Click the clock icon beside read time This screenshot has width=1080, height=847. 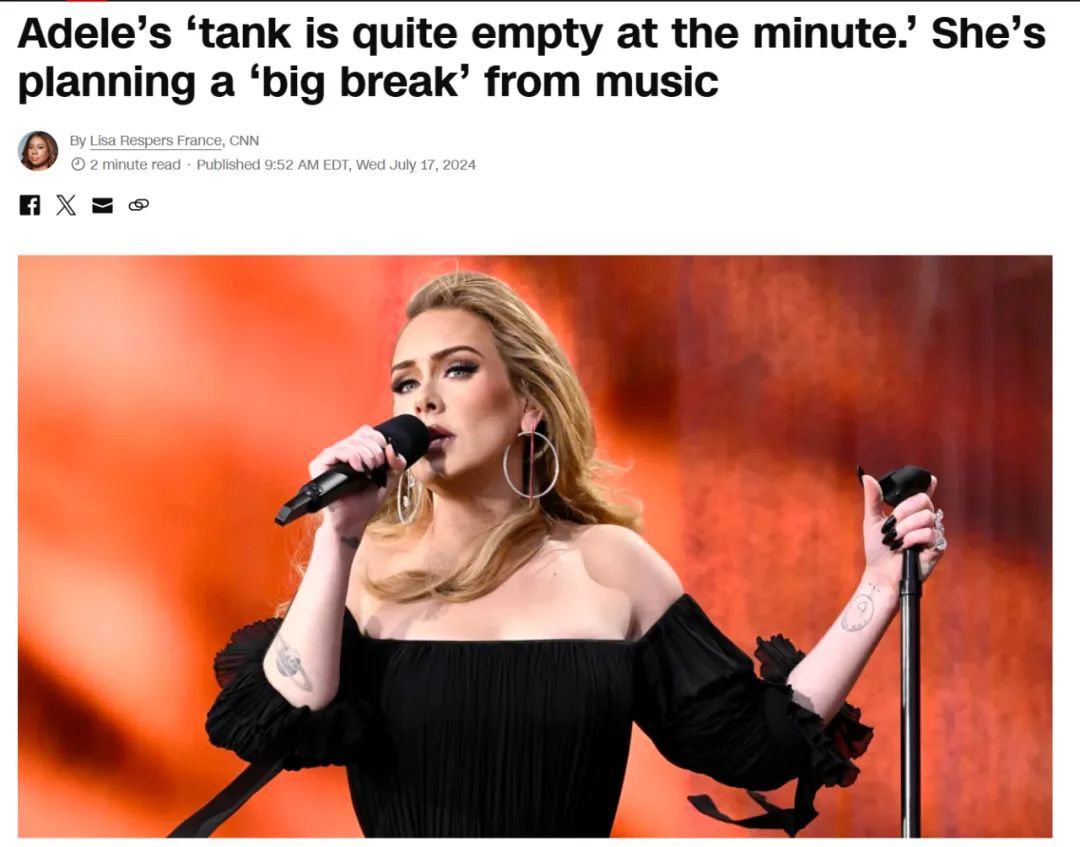[x=78, y=165]
